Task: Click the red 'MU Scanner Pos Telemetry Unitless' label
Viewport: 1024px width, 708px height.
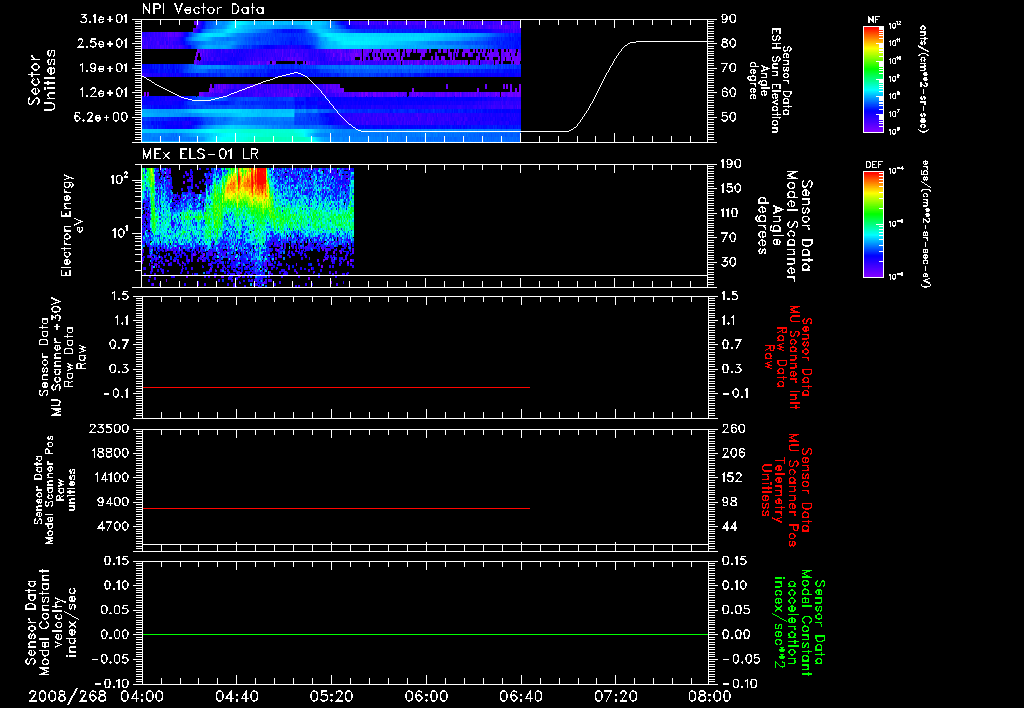Action: coord(786,490)
